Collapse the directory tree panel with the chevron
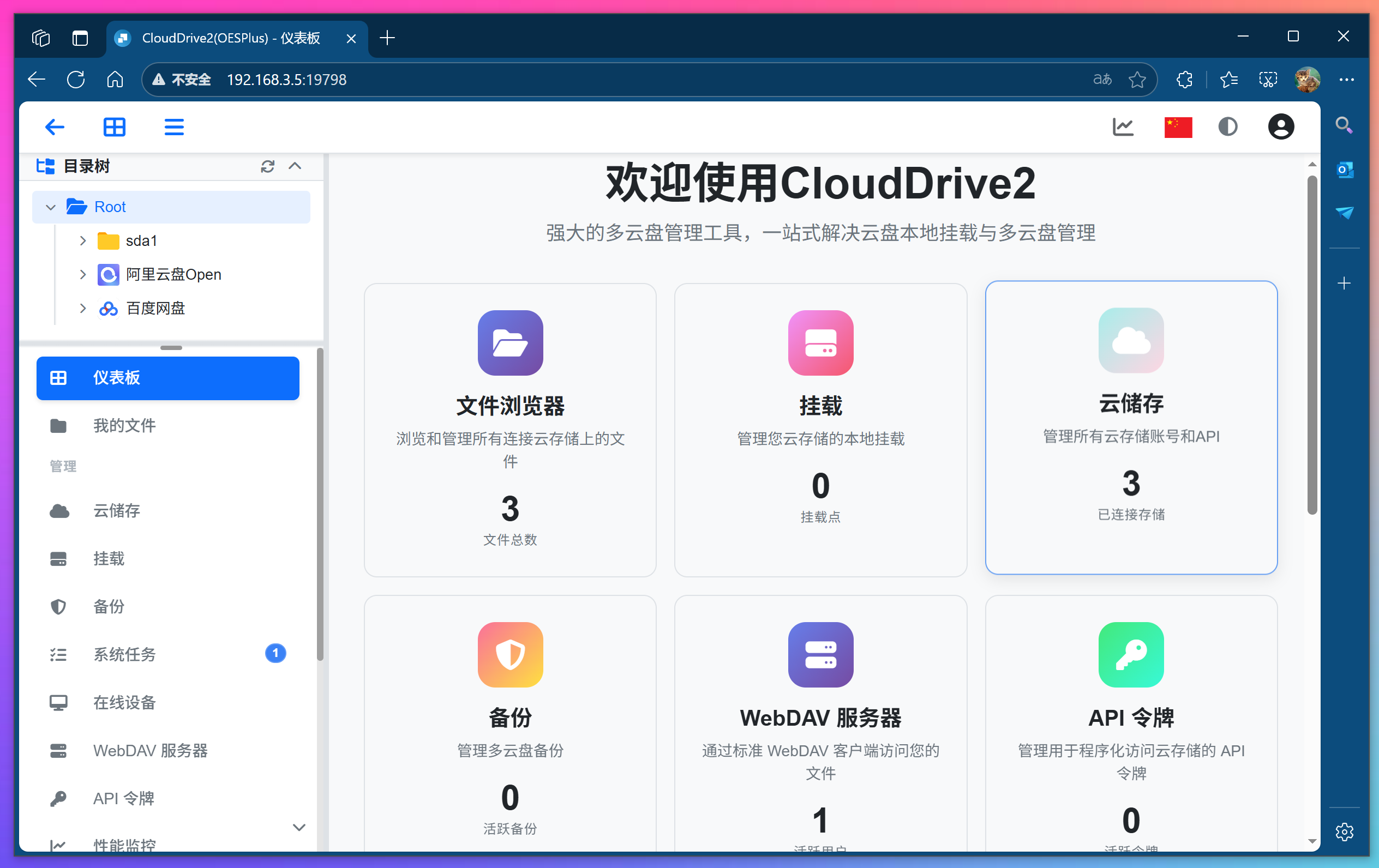Screen dimensions: 1379x868 coord(296,166)
